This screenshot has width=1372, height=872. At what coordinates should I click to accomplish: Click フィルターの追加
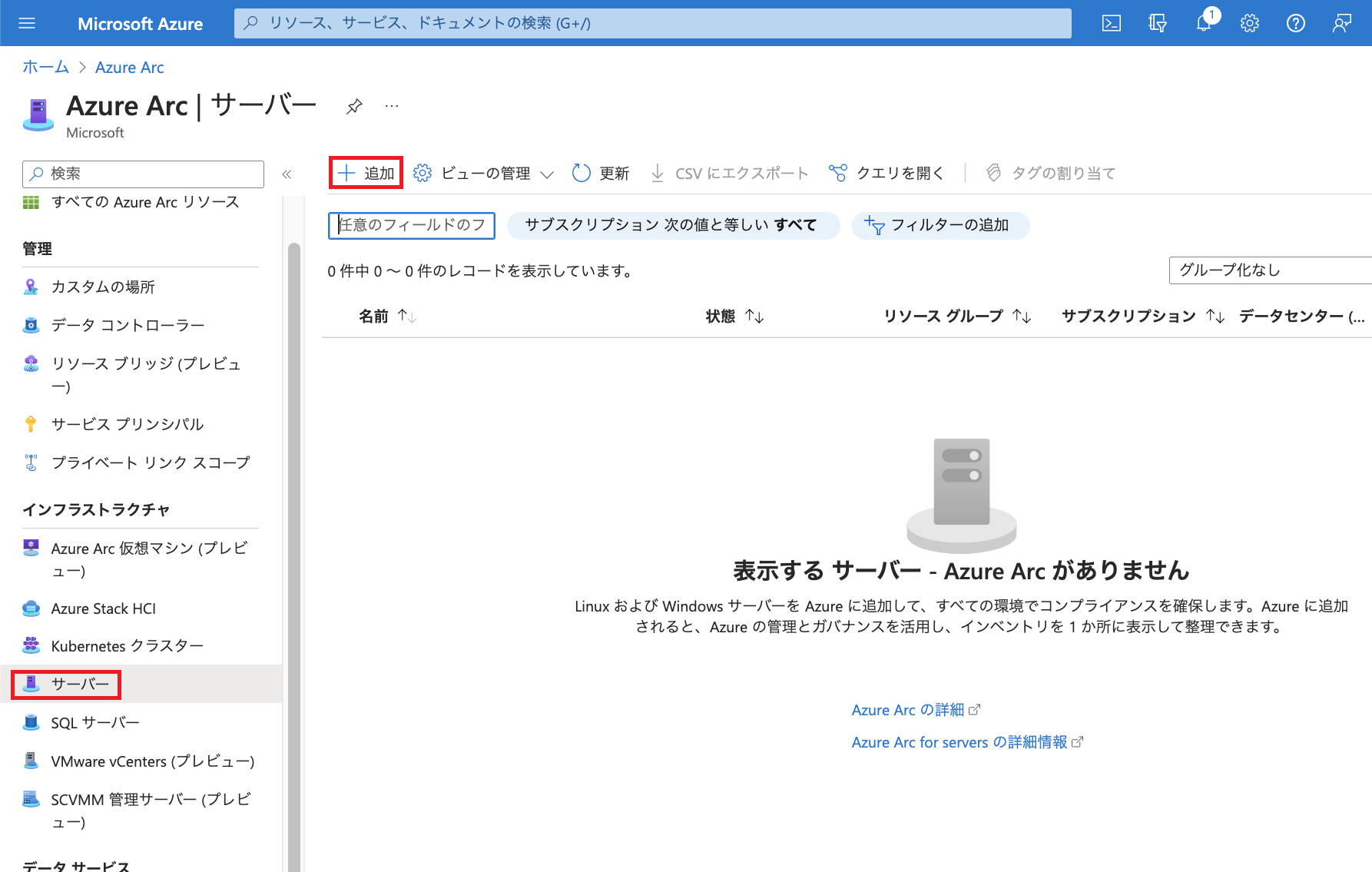tap(940, 225)
